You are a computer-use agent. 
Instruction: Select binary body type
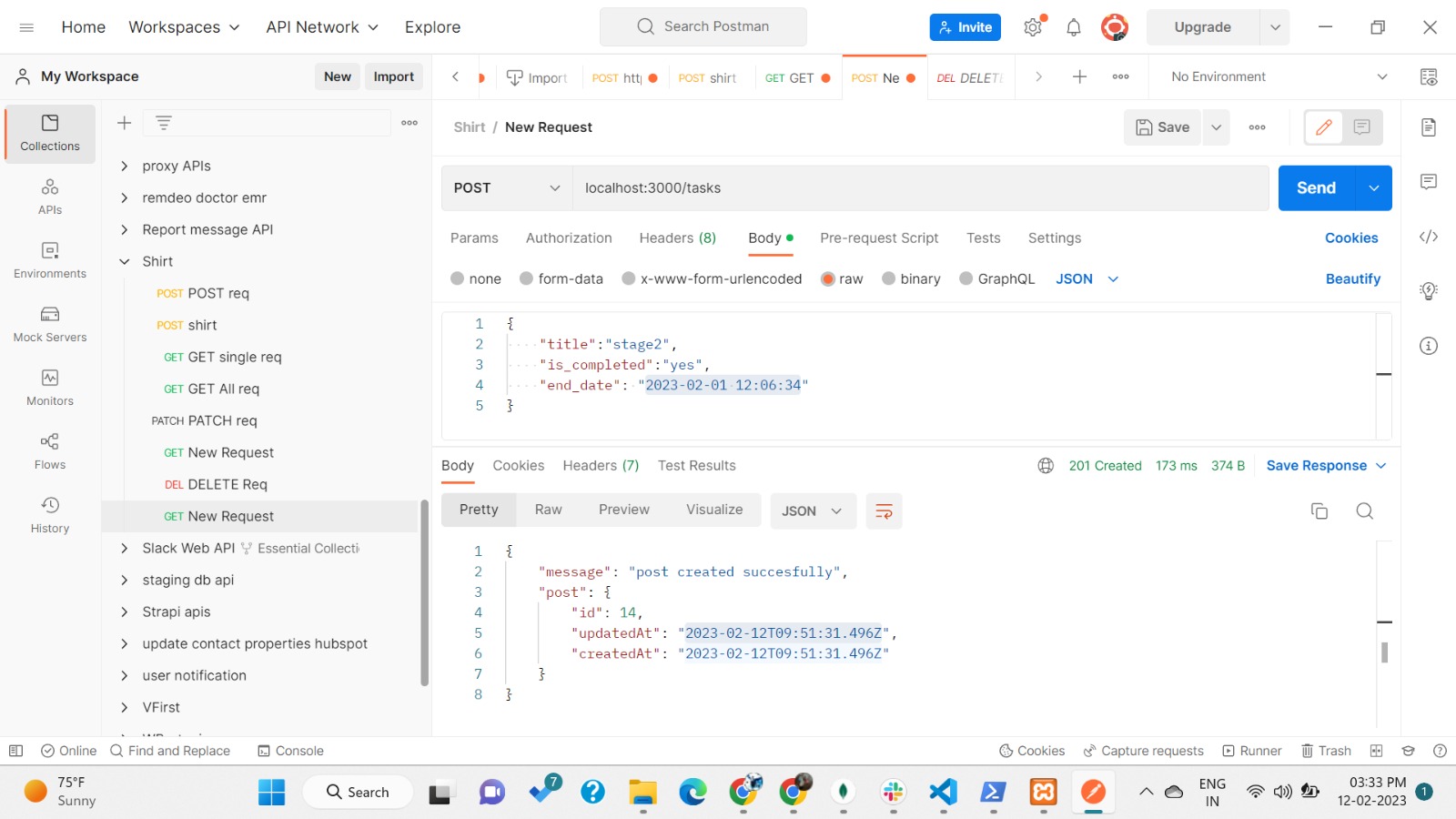click(911, 278)
